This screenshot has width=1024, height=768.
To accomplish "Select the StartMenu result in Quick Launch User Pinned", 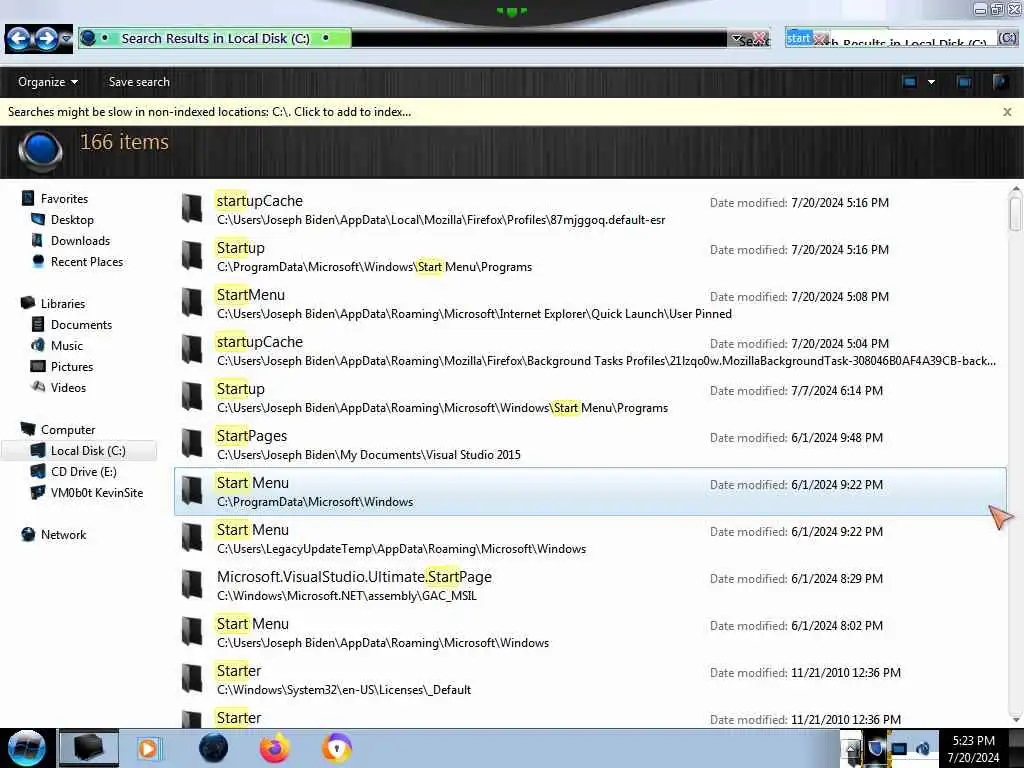I will [x=590, y=303].
